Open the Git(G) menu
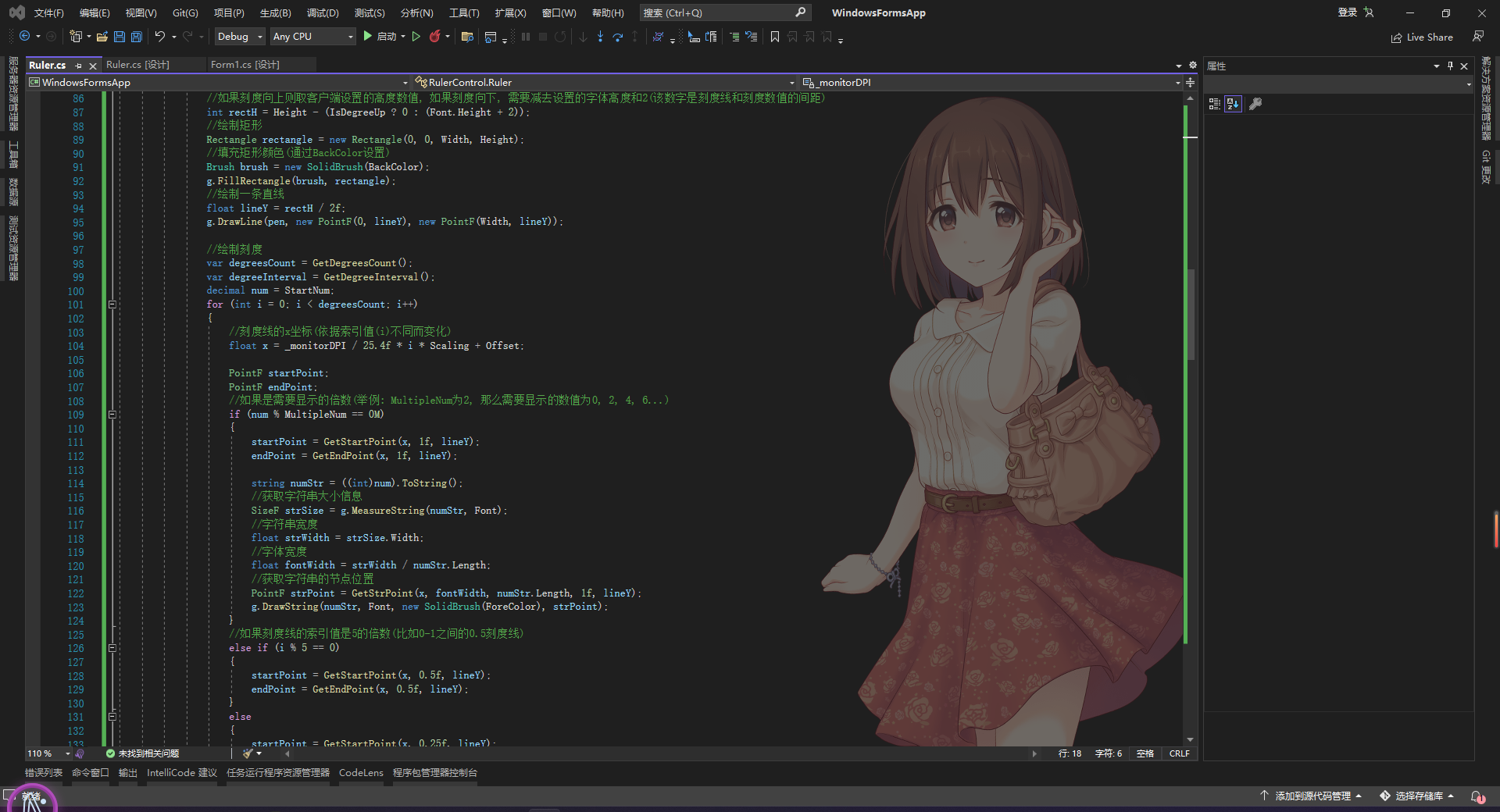Screen dimensions: 1500x812 point(185,12)
